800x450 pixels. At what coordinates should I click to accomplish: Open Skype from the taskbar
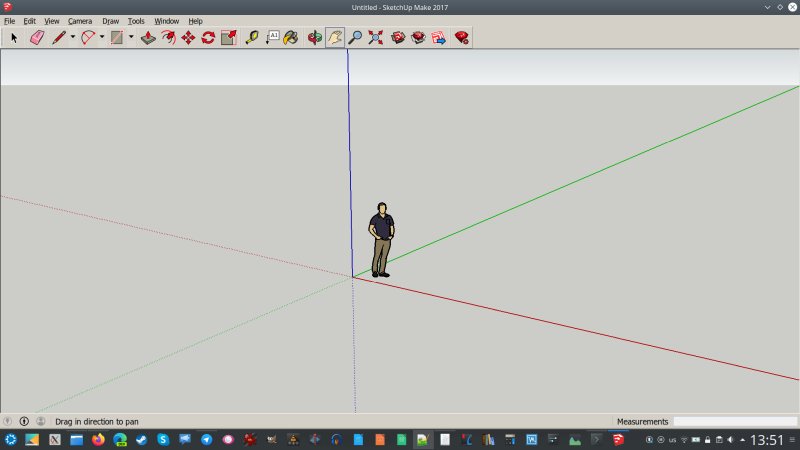163,440
